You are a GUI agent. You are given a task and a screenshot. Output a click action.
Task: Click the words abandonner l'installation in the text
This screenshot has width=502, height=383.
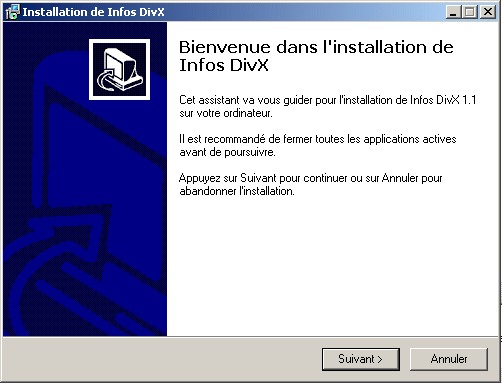(x=237, y=191)
